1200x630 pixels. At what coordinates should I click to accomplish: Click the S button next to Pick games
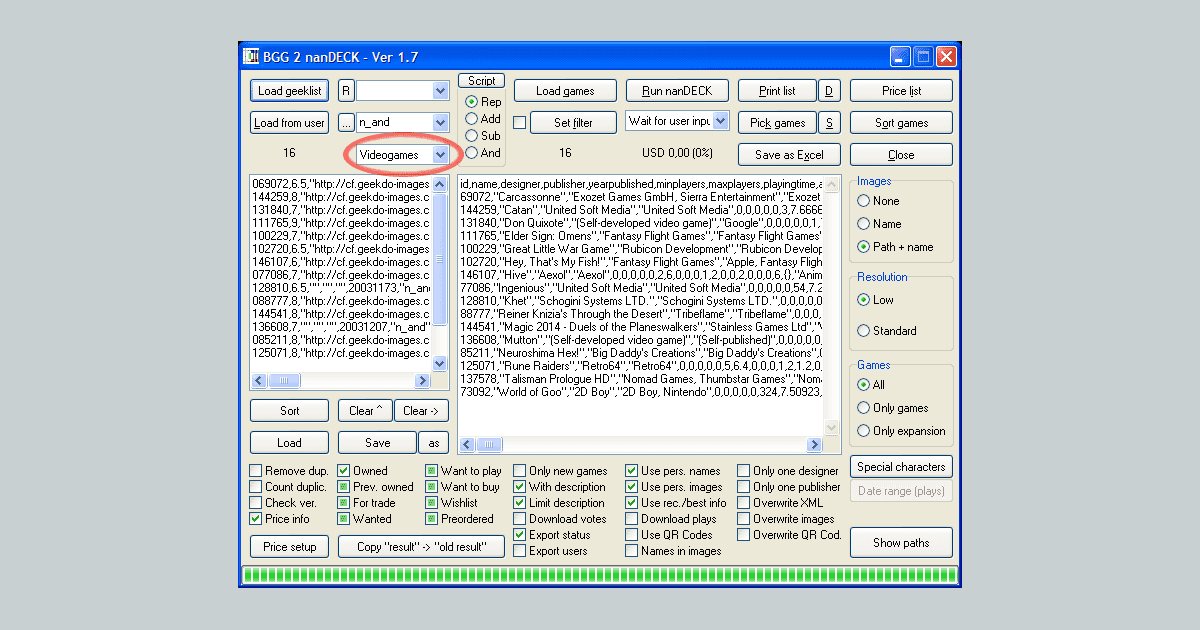[829, 122]
